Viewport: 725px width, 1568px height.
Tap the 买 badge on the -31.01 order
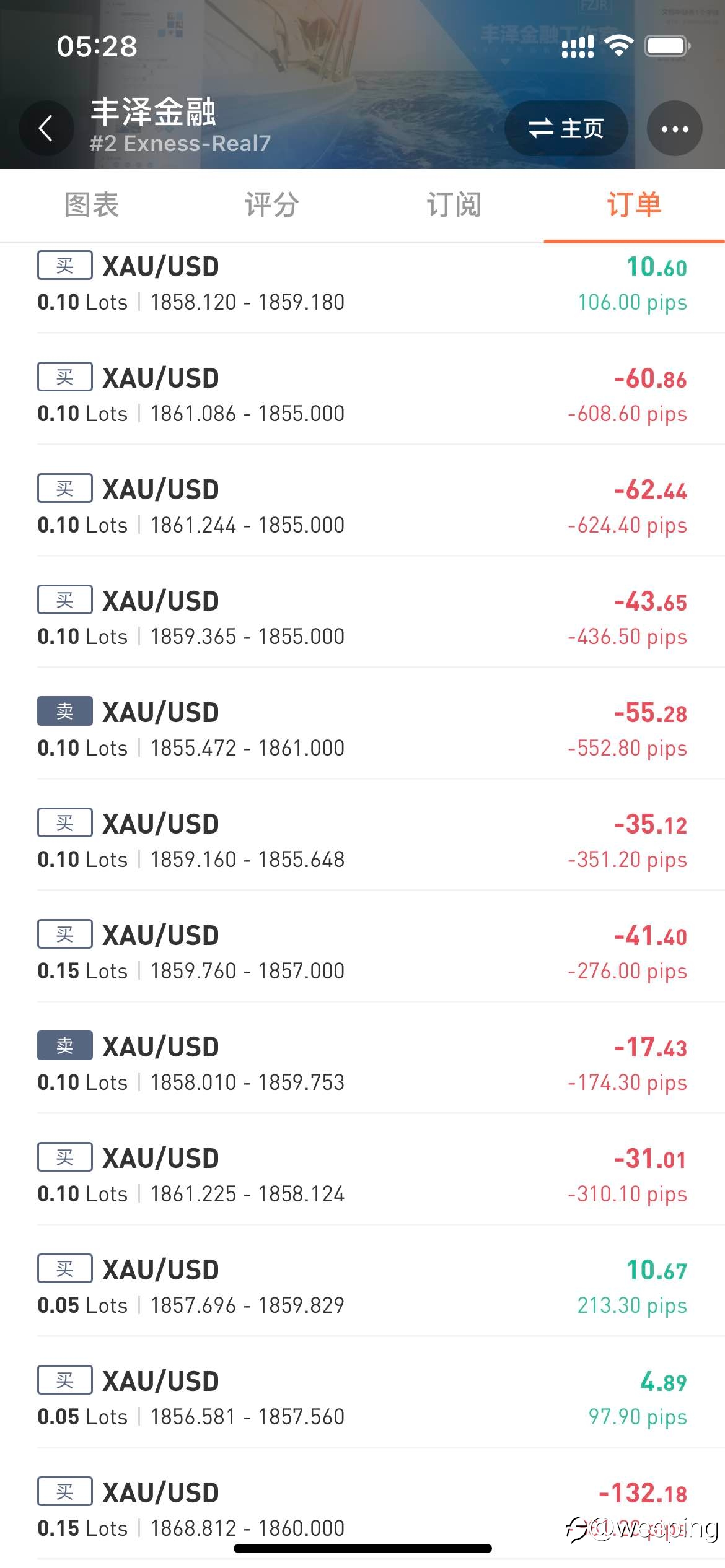point(65,1157)
